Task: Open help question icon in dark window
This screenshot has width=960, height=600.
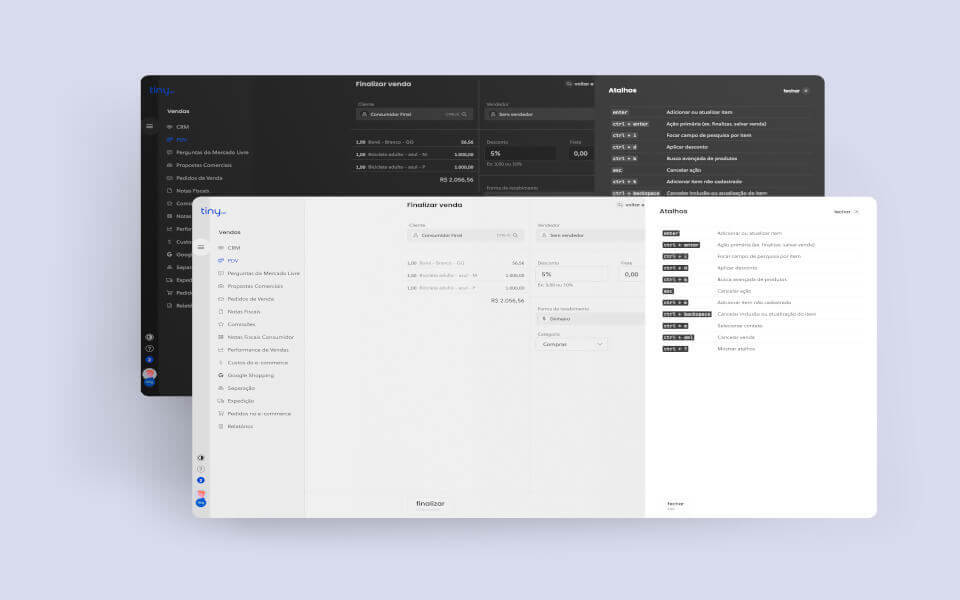Action: [x=149, y=348]
